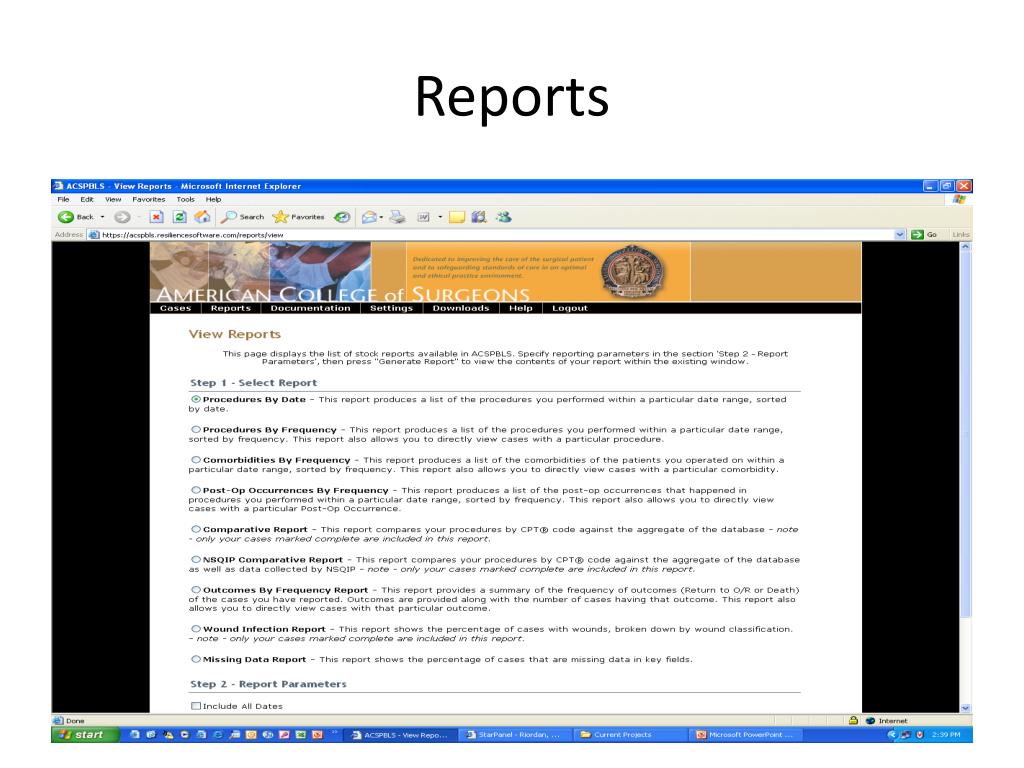This screenshot has width=1024, height=768.
Task: Open the Help menu in menu bar
Action: click(x=214, y=199)
